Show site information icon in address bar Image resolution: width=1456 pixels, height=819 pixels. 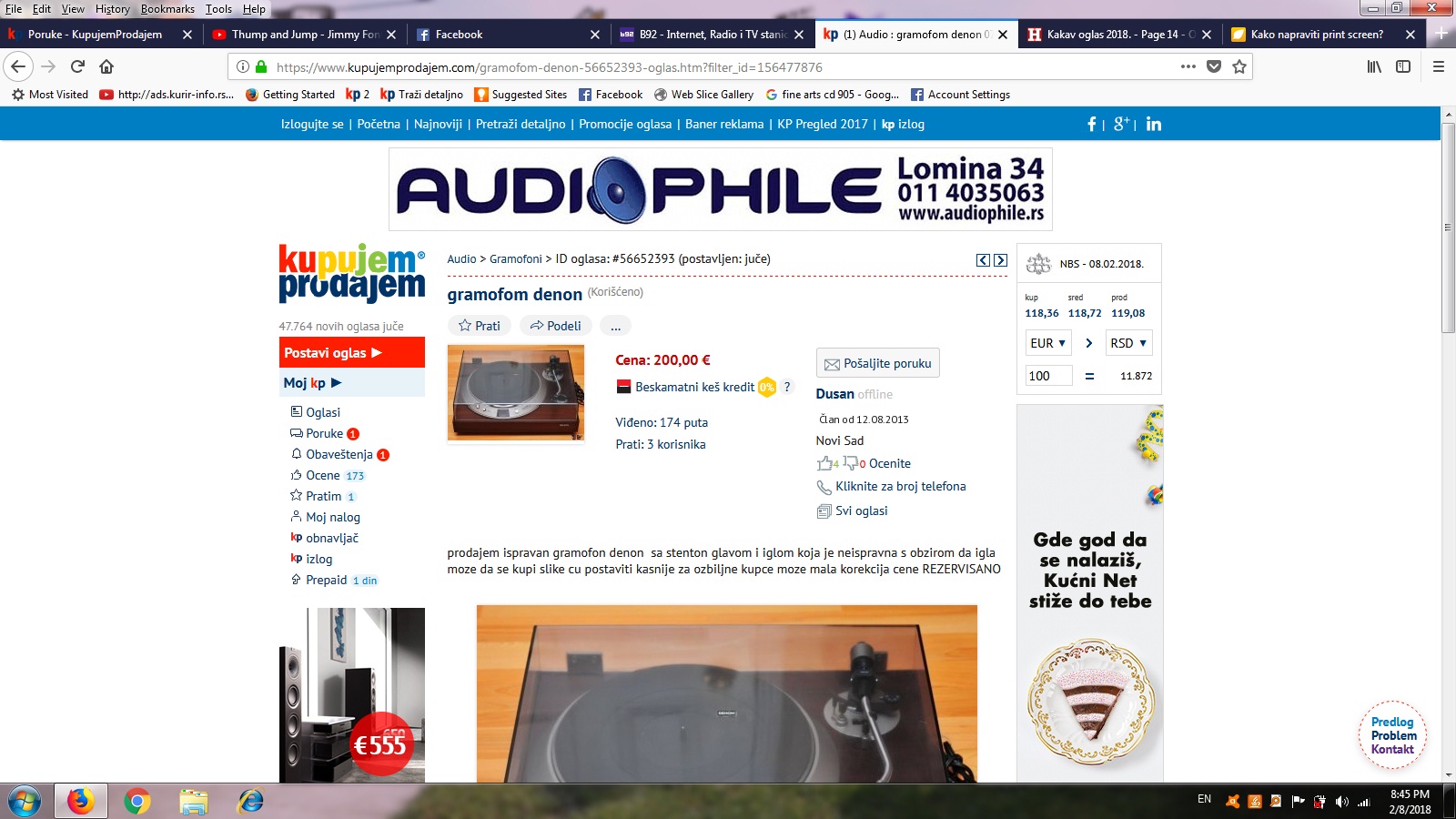(x=243, y=66)
